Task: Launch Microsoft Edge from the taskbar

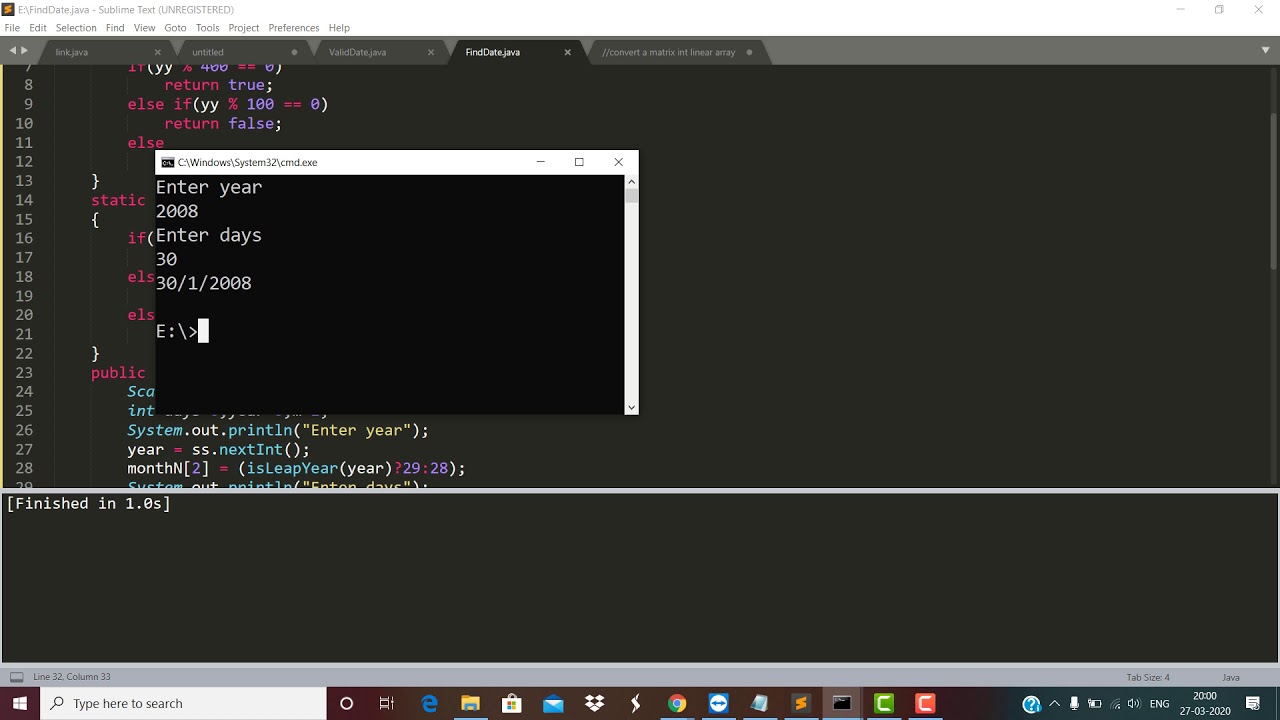Action: click(x=429, y=703)
